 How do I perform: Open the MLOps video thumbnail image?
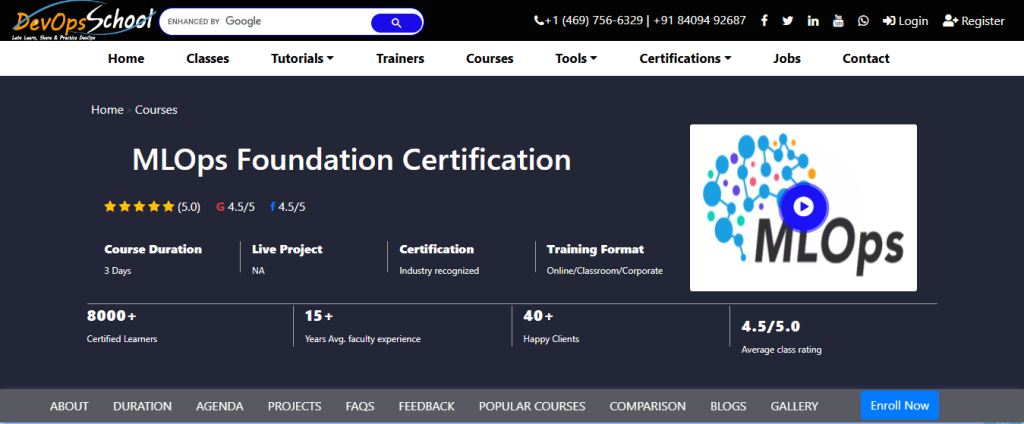803,208
